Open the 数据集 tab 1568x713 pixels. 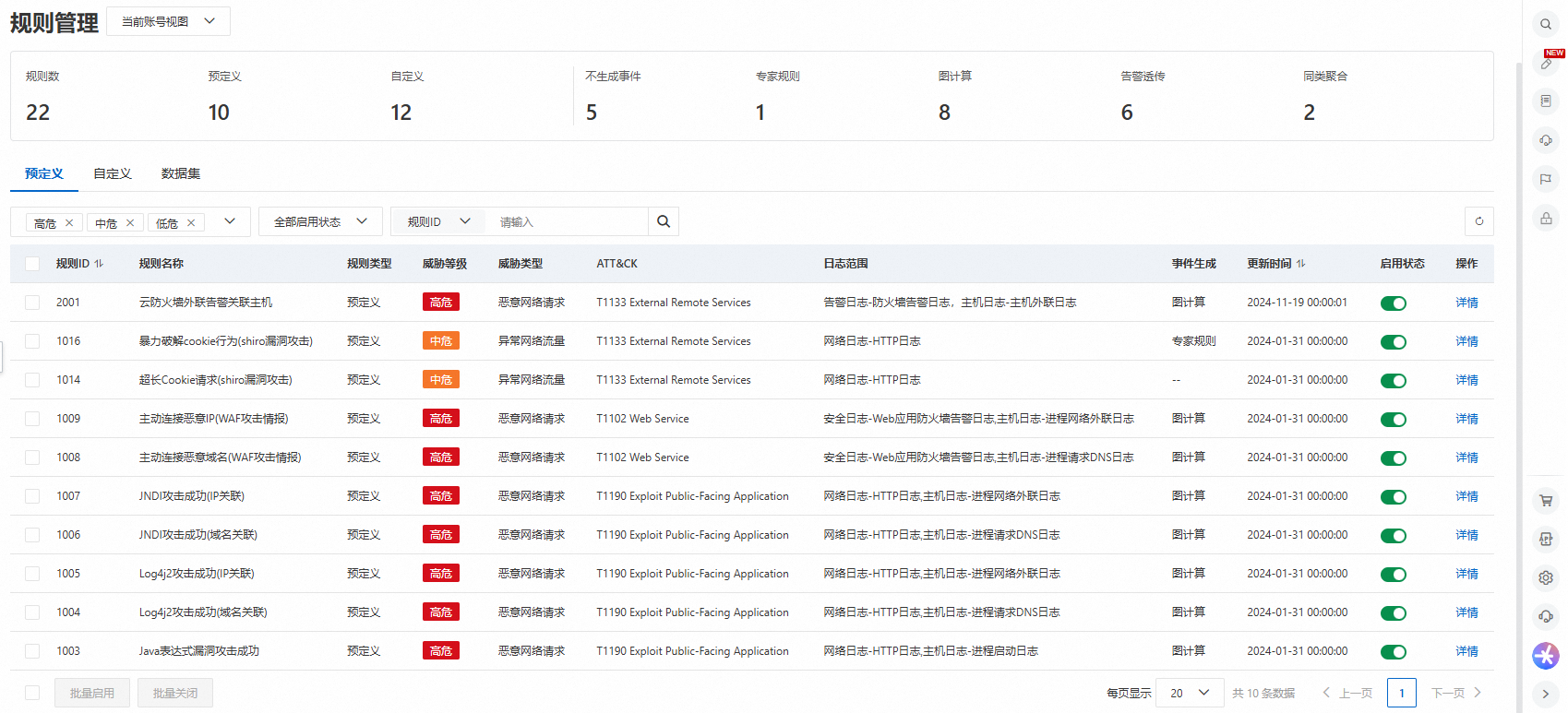181,173
